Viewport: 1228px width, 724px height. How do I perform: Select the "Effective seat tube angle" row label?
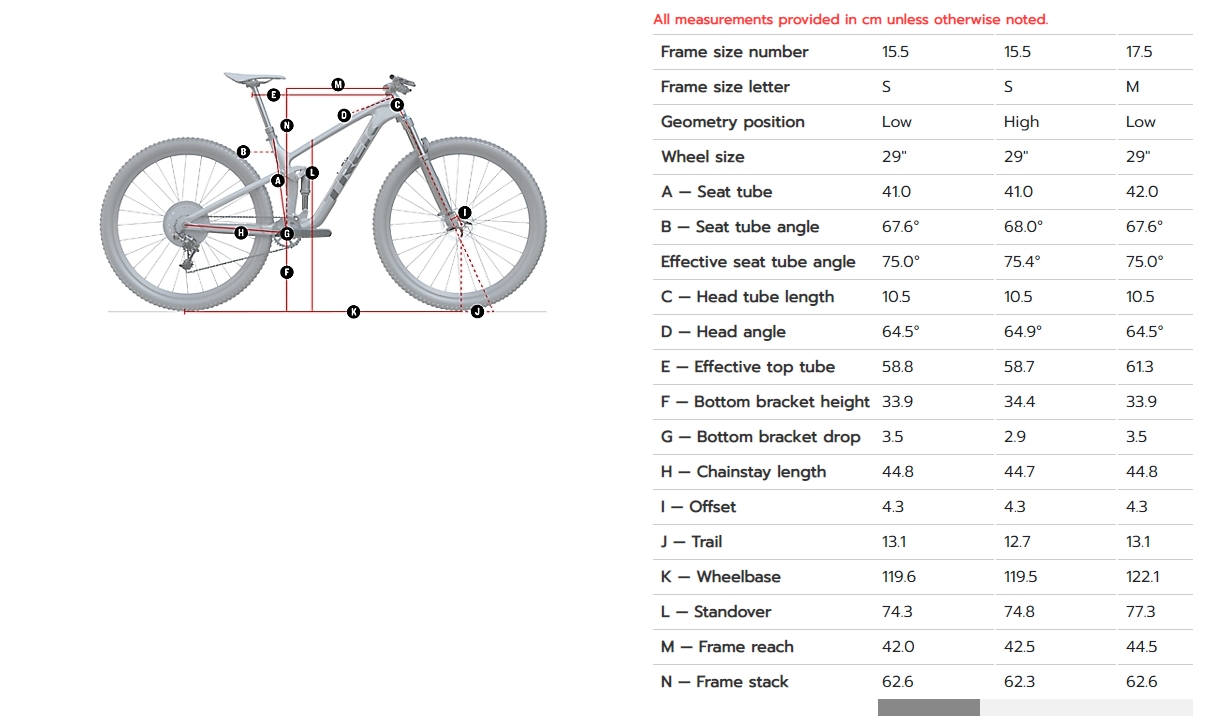point(758,262)
